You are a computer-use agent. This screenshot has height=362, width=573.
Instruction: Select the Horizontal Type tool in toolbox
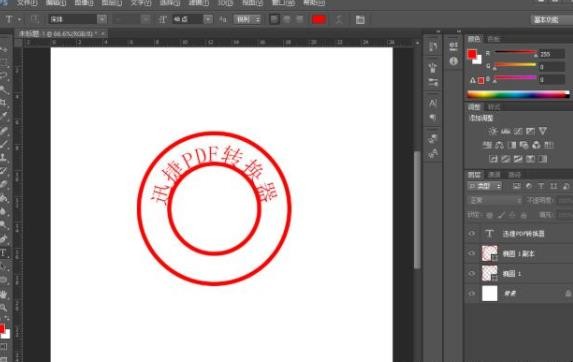[x=4, y=253]
